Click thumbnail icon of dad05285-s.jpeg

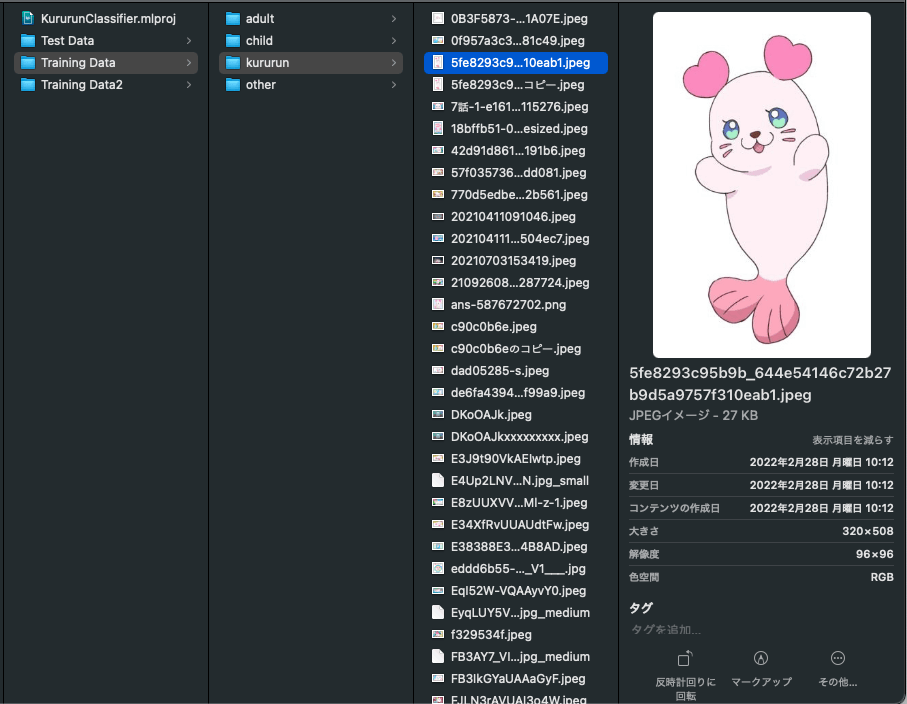coord(438,370)
